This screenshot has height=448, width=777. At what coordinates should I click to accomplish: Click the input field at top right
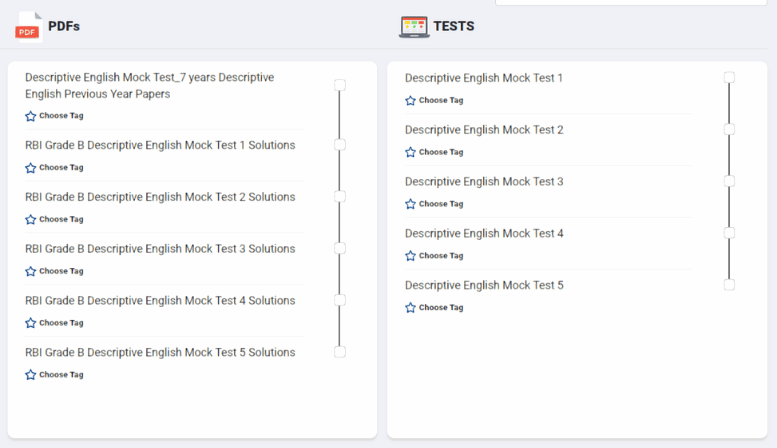630,3
